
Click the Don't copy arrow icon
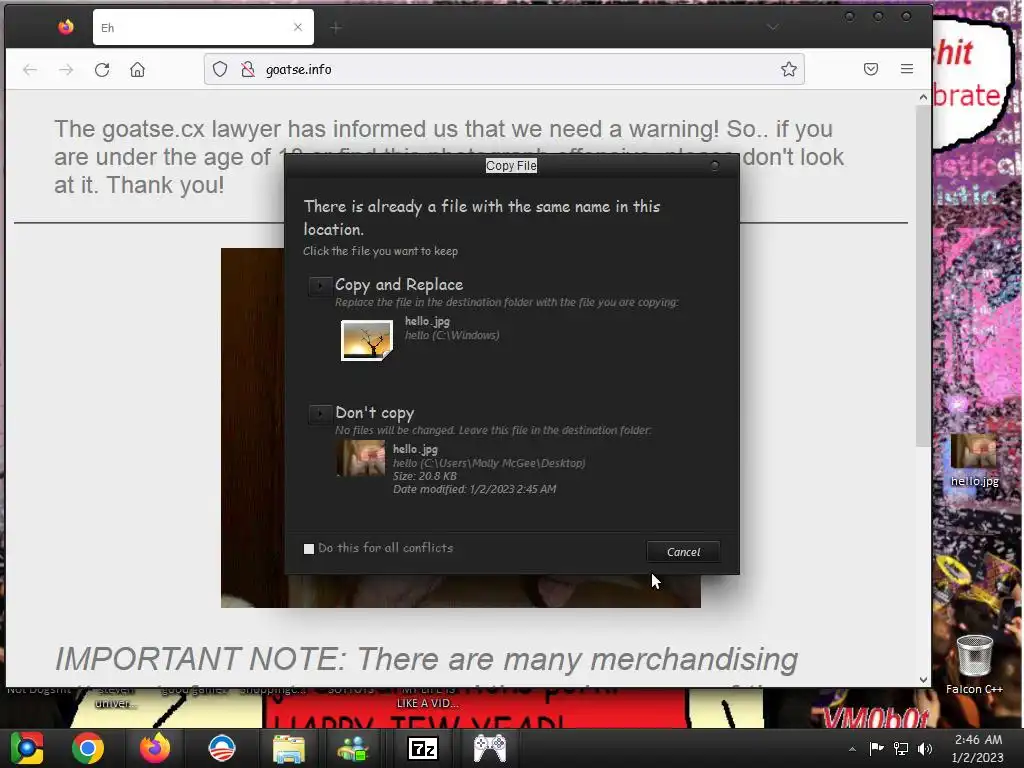click(320, 414)
